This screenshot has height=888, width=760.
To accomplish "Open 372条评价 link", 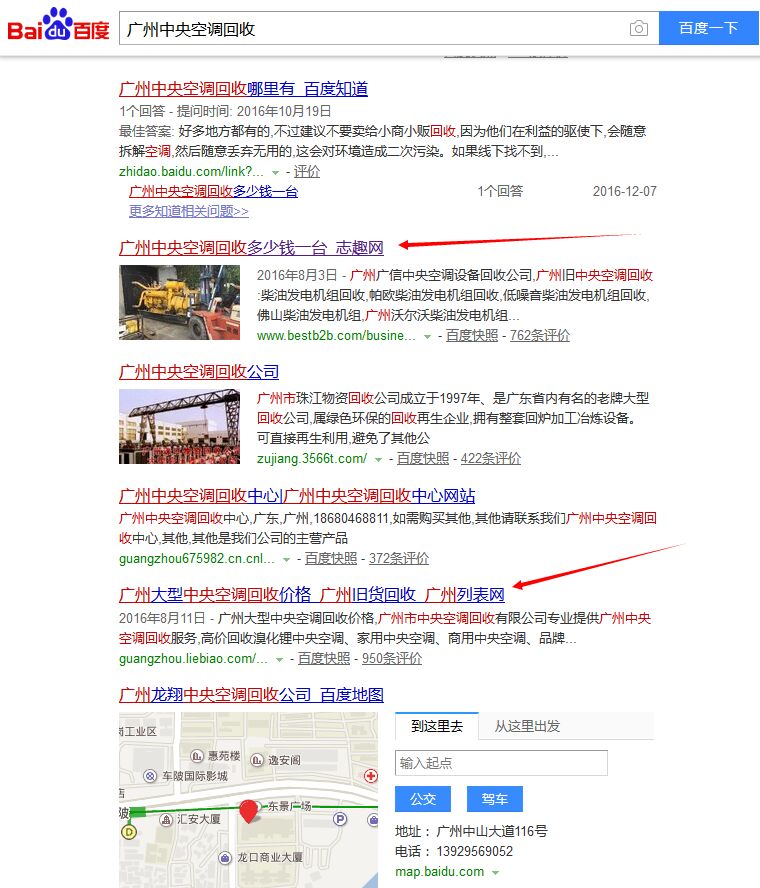I will point(399,558).
